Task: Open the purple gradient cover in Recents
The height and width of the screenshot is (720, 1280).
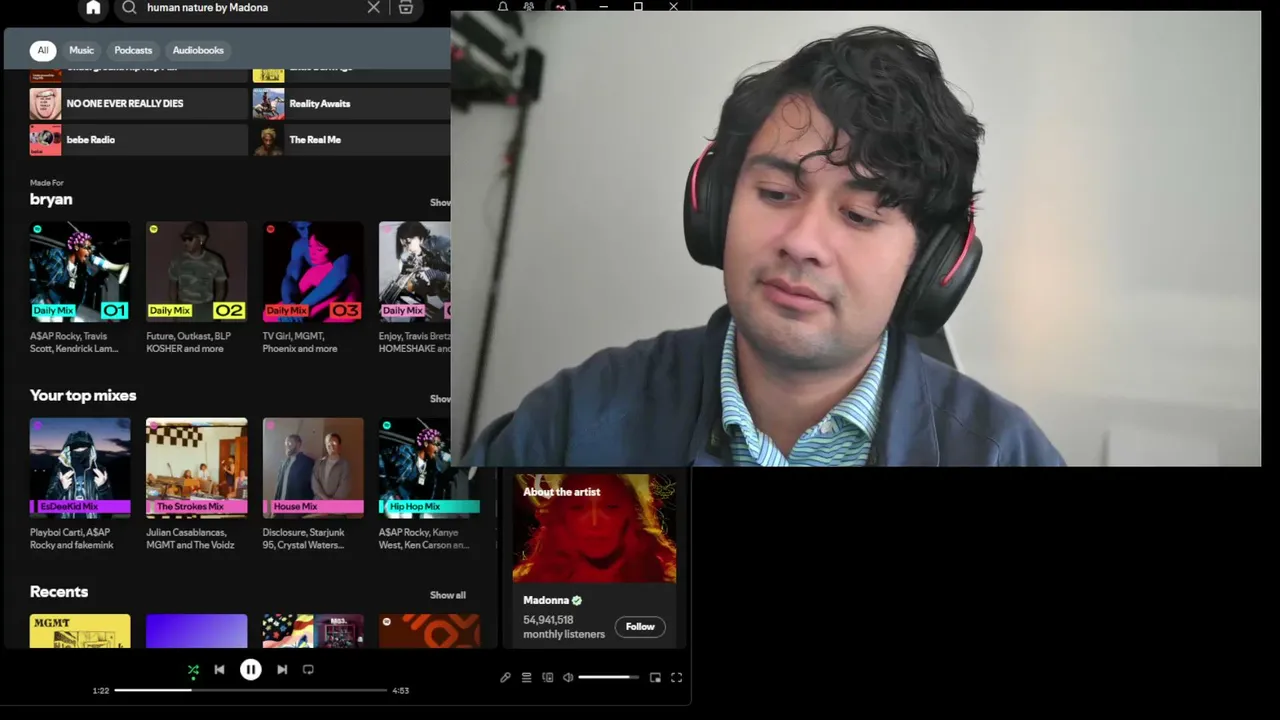Action: pos(196,631)
